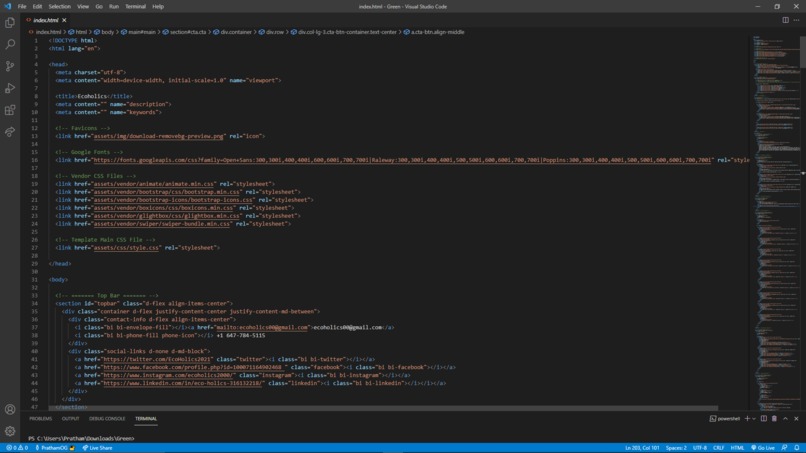Image resolution: width=806 pixels, height=453 pixels.
Task: Open the Help menu
Action: (x=158, y=7)
